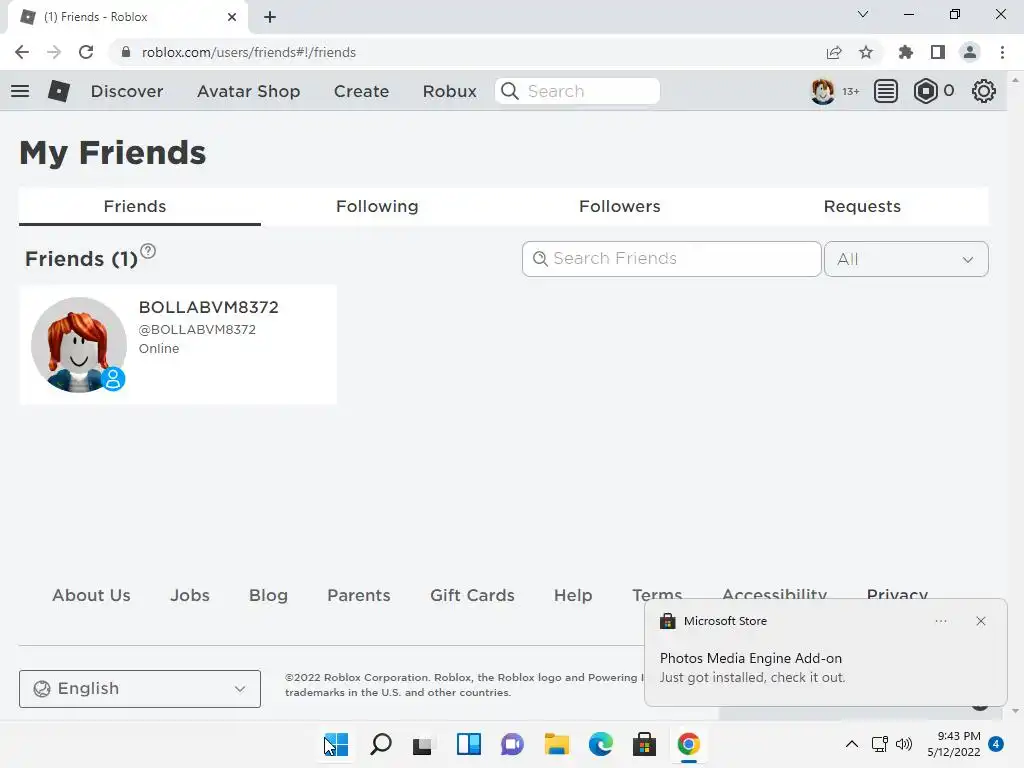Show hidden system tray icons

(852, 744)
